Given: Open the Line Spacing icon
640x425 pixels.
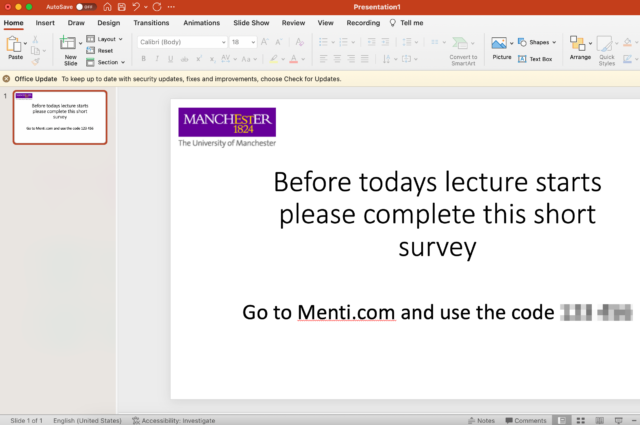Looking at the screenshot, I should click(407, 42).
